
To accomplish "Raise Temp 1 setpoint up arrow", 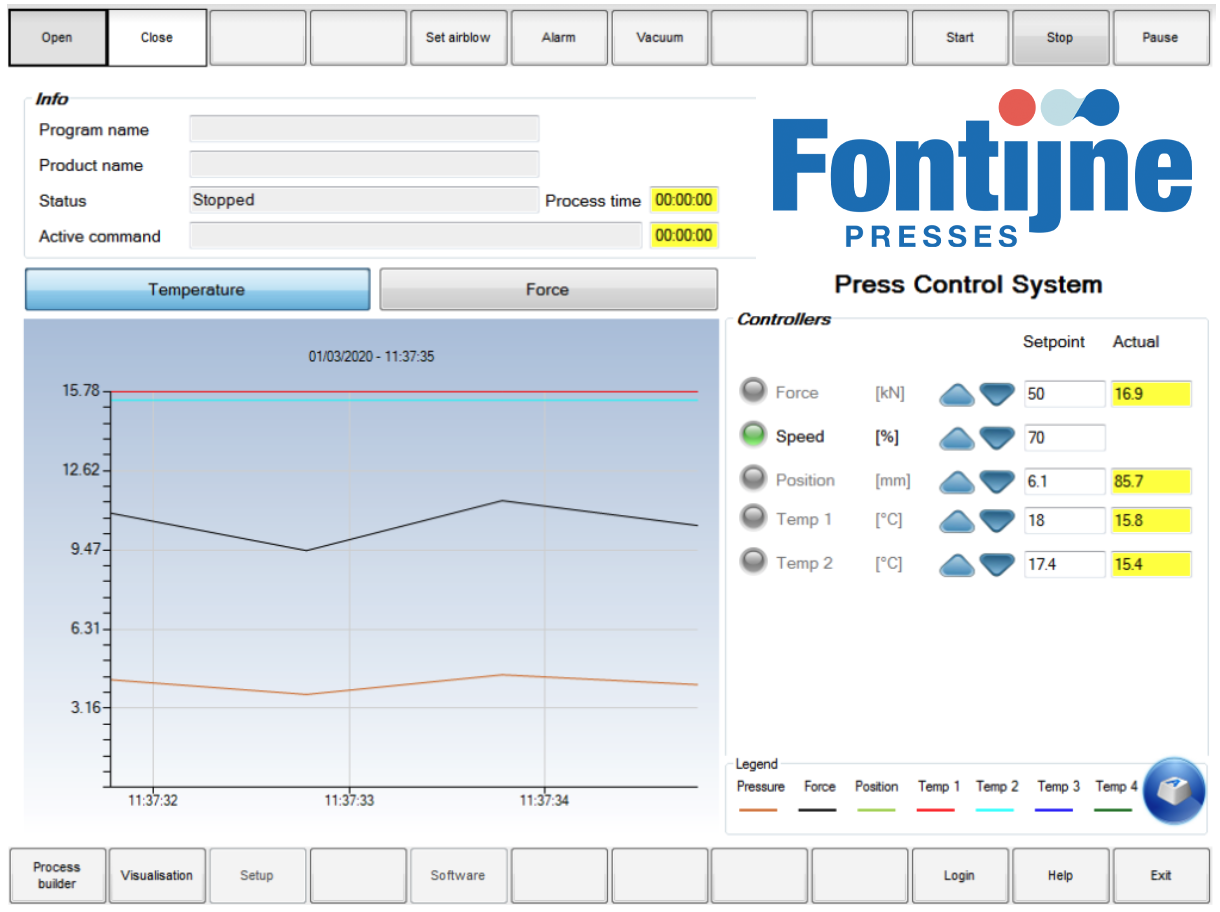I will (957, 521).
